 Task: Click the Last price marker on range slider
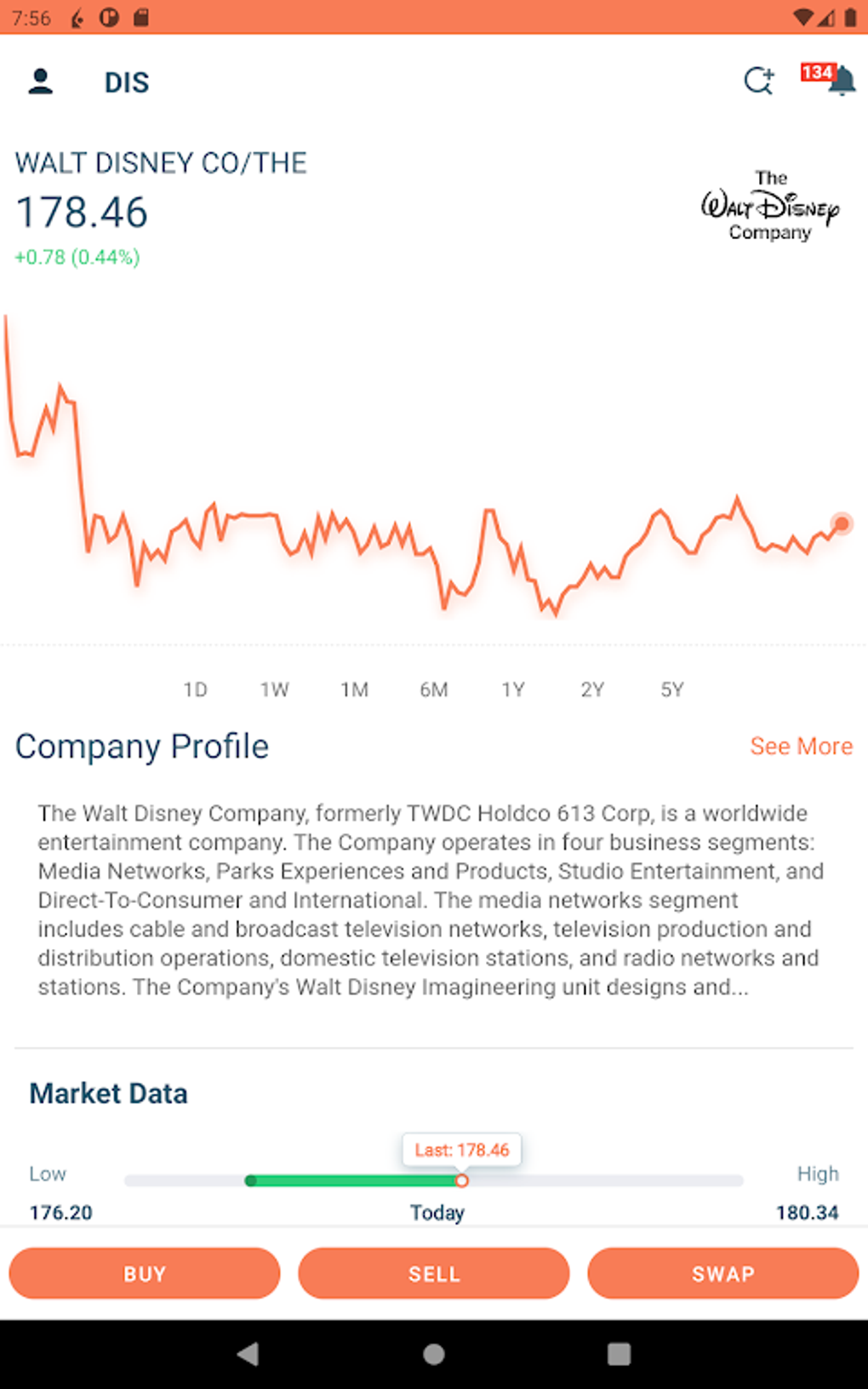click(461, 1180)
